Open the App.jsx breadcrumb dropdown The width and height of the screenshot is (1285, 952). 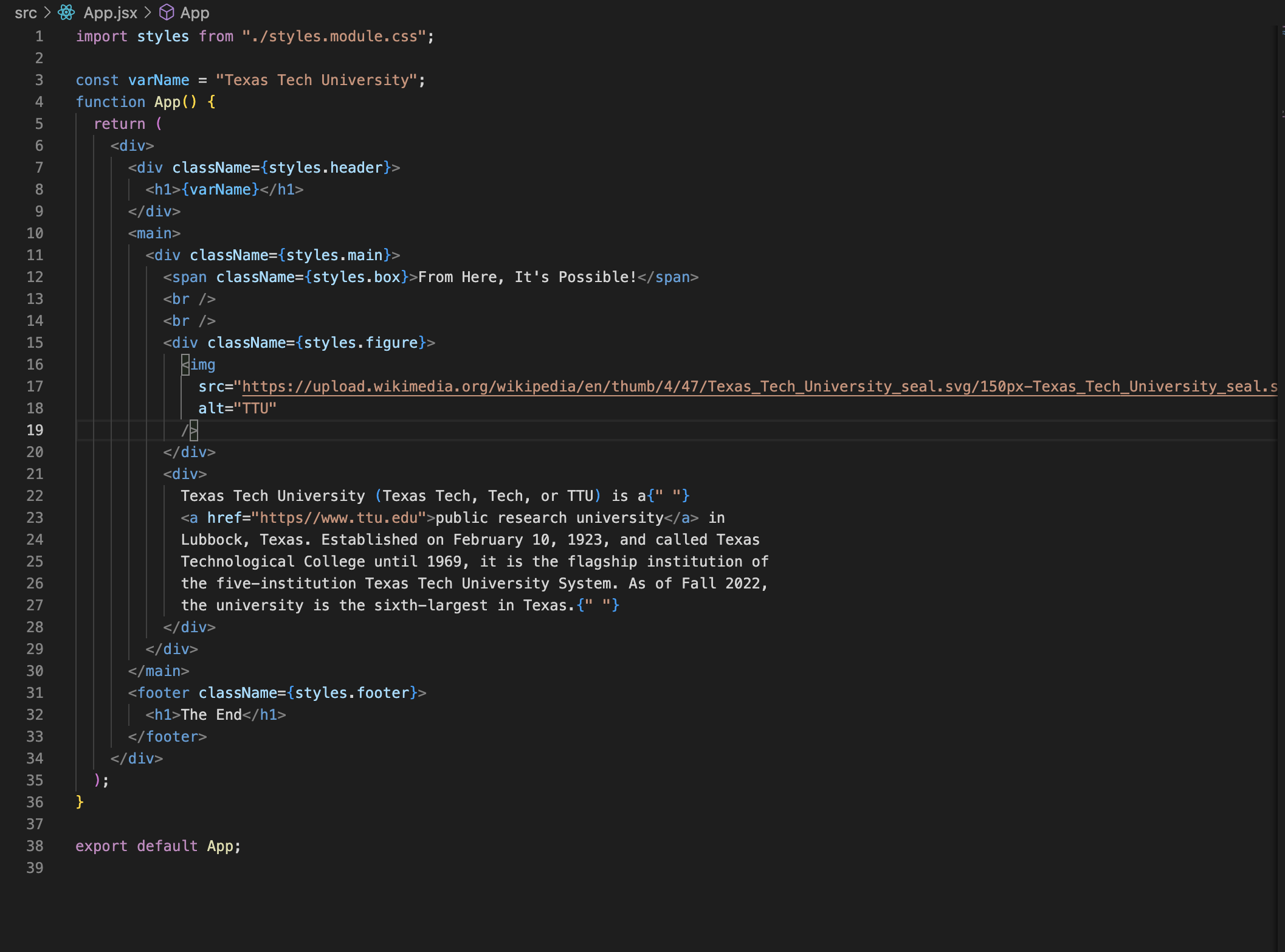[x=111, y=13]
